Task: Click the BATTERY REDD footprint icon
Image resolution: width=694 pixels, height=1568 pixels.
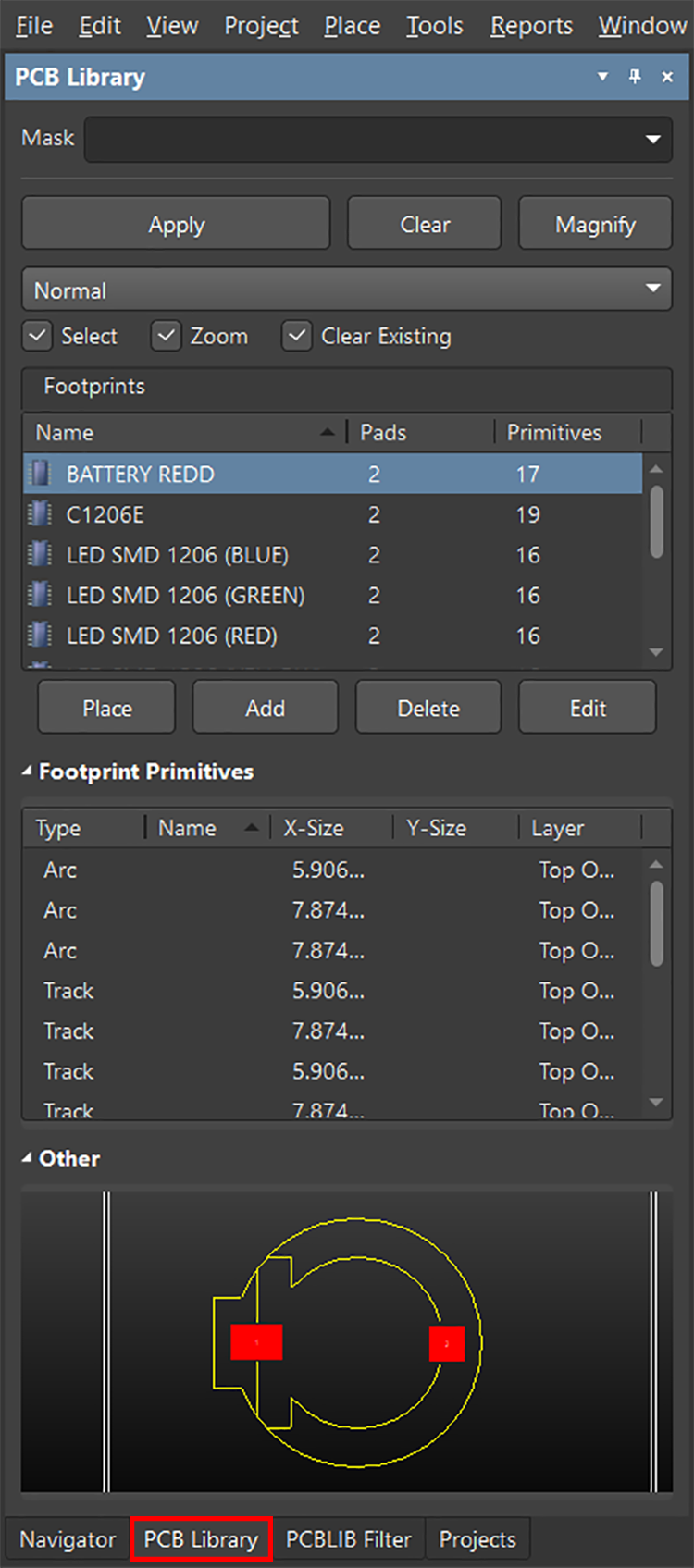Action: (40, 474)
